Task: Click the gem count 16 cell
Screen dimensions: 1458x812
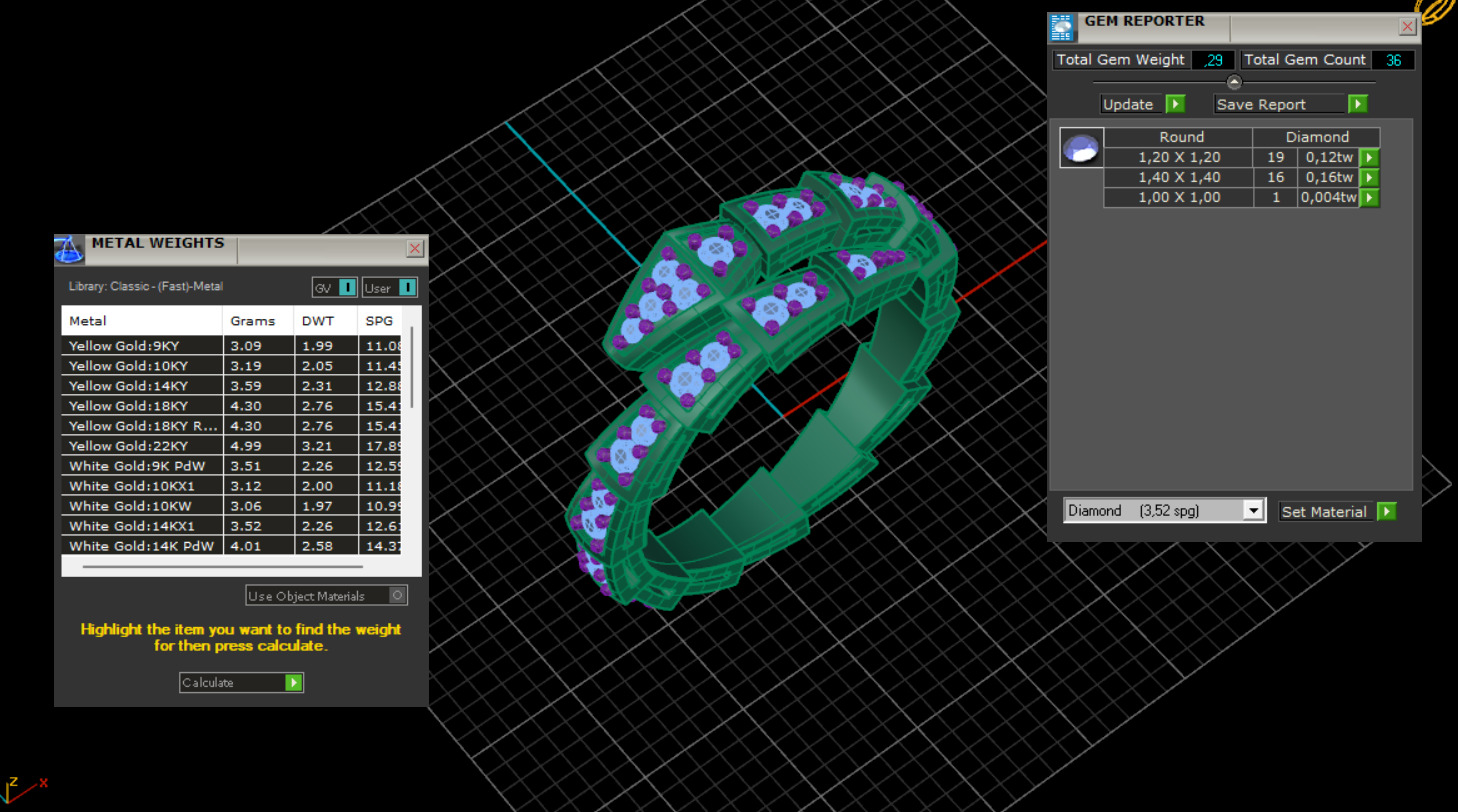Action: point(1275,178)
